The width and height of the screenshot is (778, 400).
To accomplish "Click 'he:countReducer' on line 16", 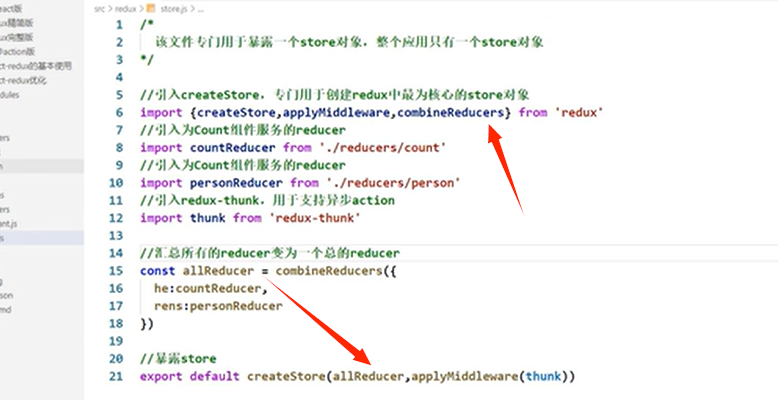I will pos(207,288).
